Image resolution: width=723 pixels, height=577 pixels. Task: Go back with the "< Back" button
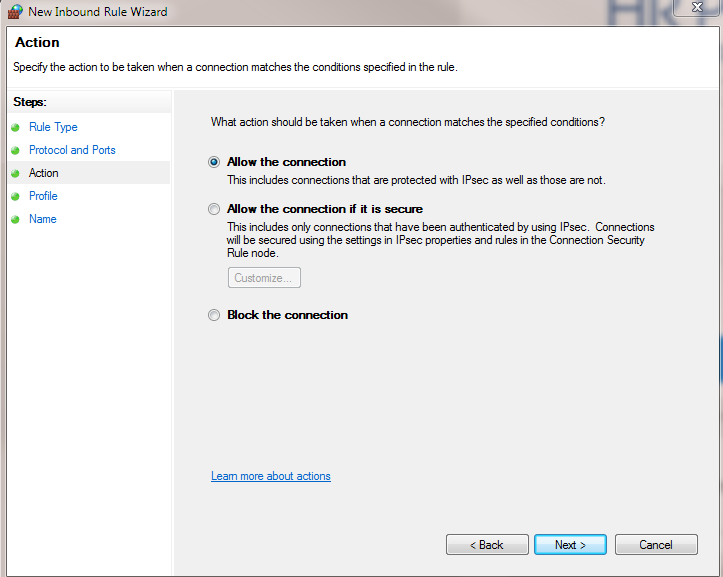487,545
